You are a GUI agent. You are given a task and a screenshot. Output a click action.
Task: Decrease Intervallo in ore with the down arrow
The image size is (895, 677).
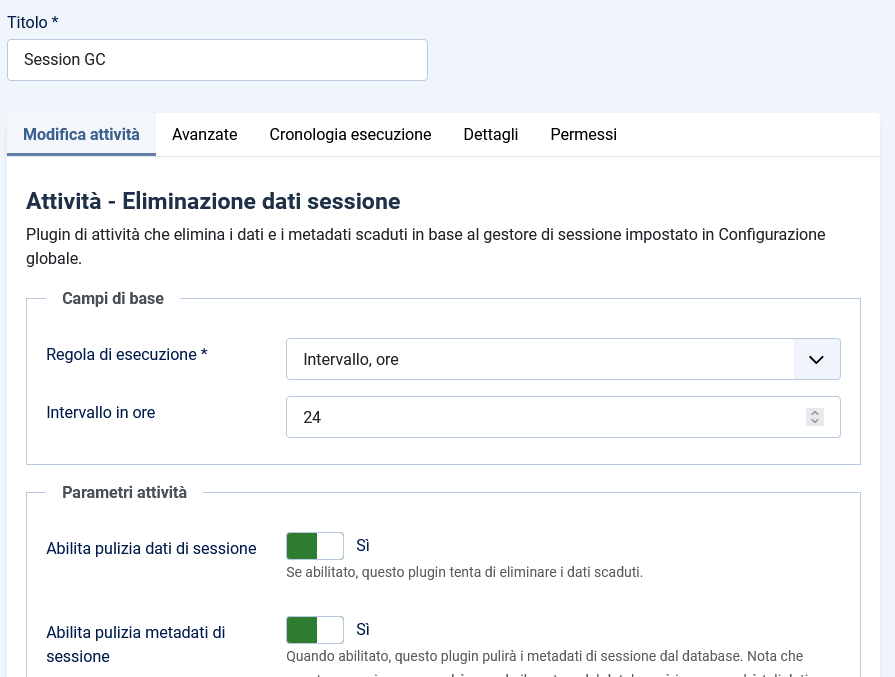point(815,422)
